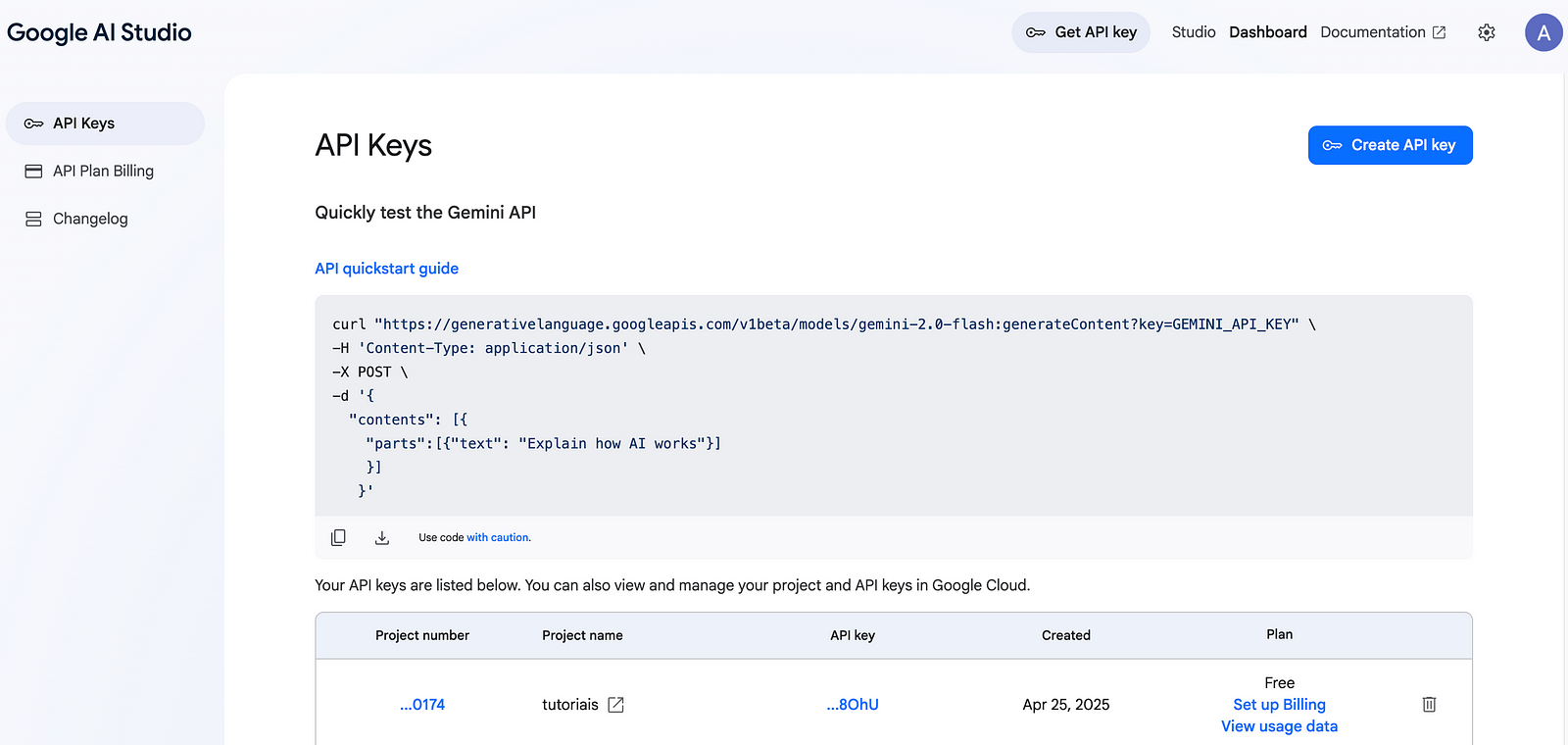The width and height of the screenshot is (1568, 745).
Task: Reveal the API key ending in 8OhU
Action: click(853, 705)
